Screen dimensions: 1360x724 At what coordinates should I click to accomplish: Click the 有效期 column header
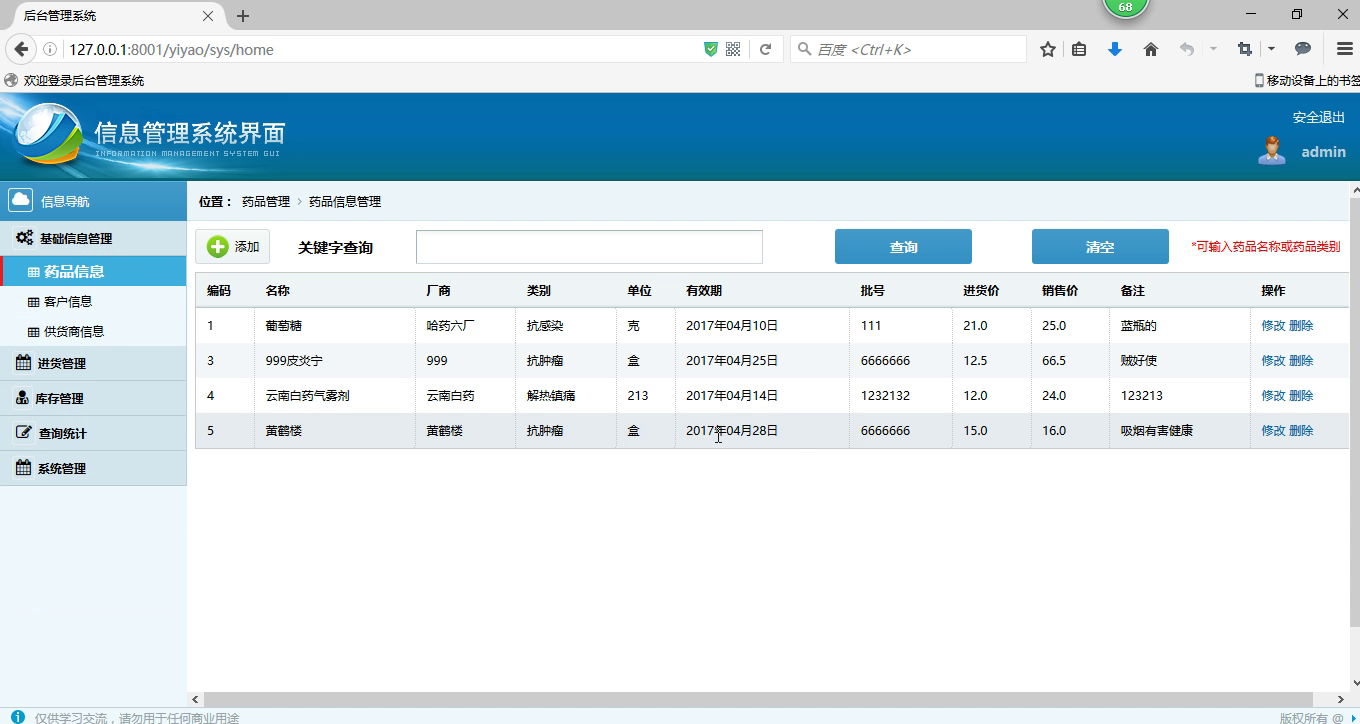coord(704,290)
